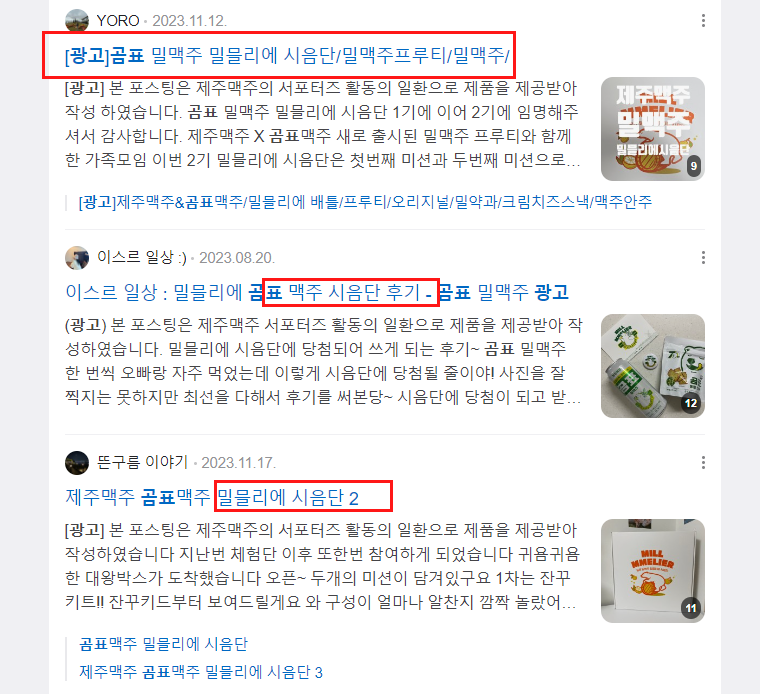The height and width of the screenshot is (694, 760).
Task: Open beer can thumbnail with 12 photos
Action: [652, 366]
